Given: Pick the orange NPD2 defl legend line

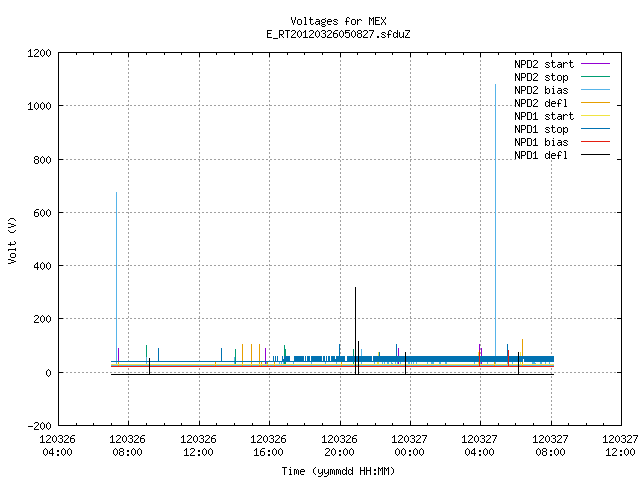Looking at the screenshot, I should 596,103.
